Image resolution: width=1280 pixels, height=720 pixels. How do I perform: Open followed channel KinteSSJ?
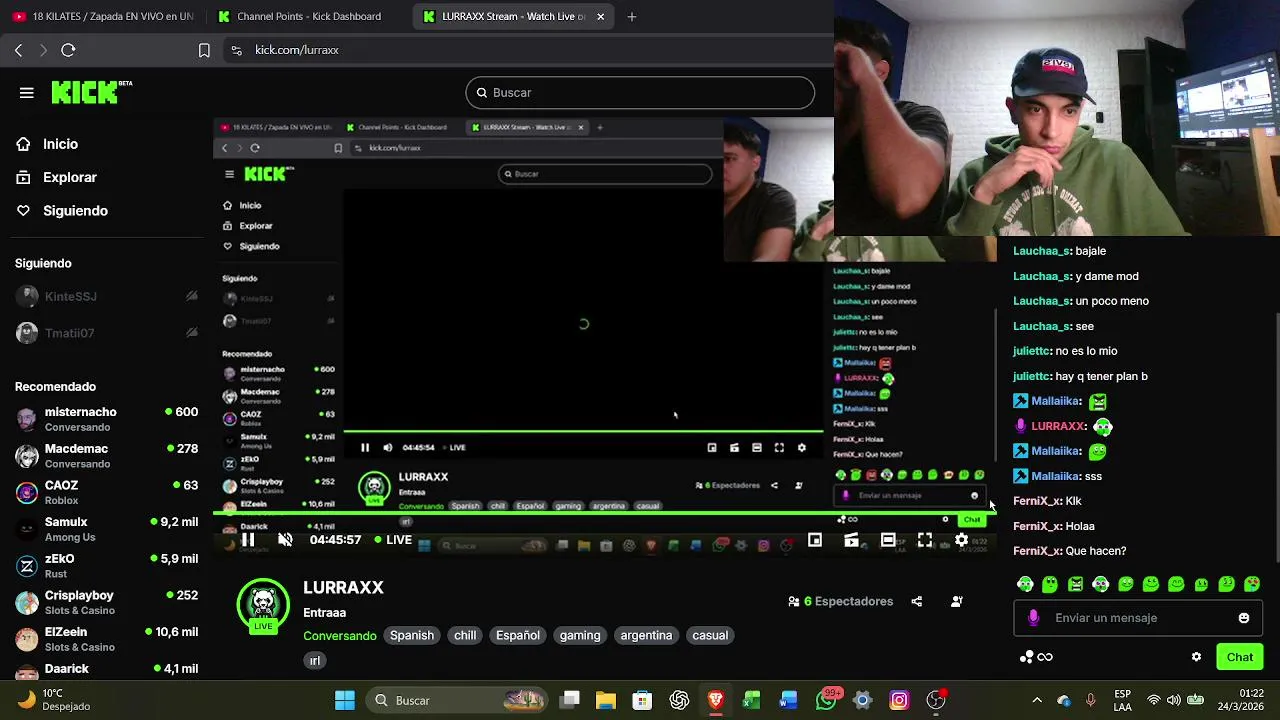[x=105, y=296]
